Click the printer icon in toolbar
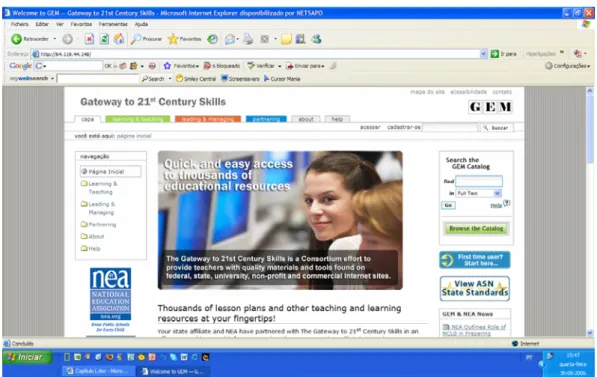This screenshot has height=377, width=597. tap(248, 39)
